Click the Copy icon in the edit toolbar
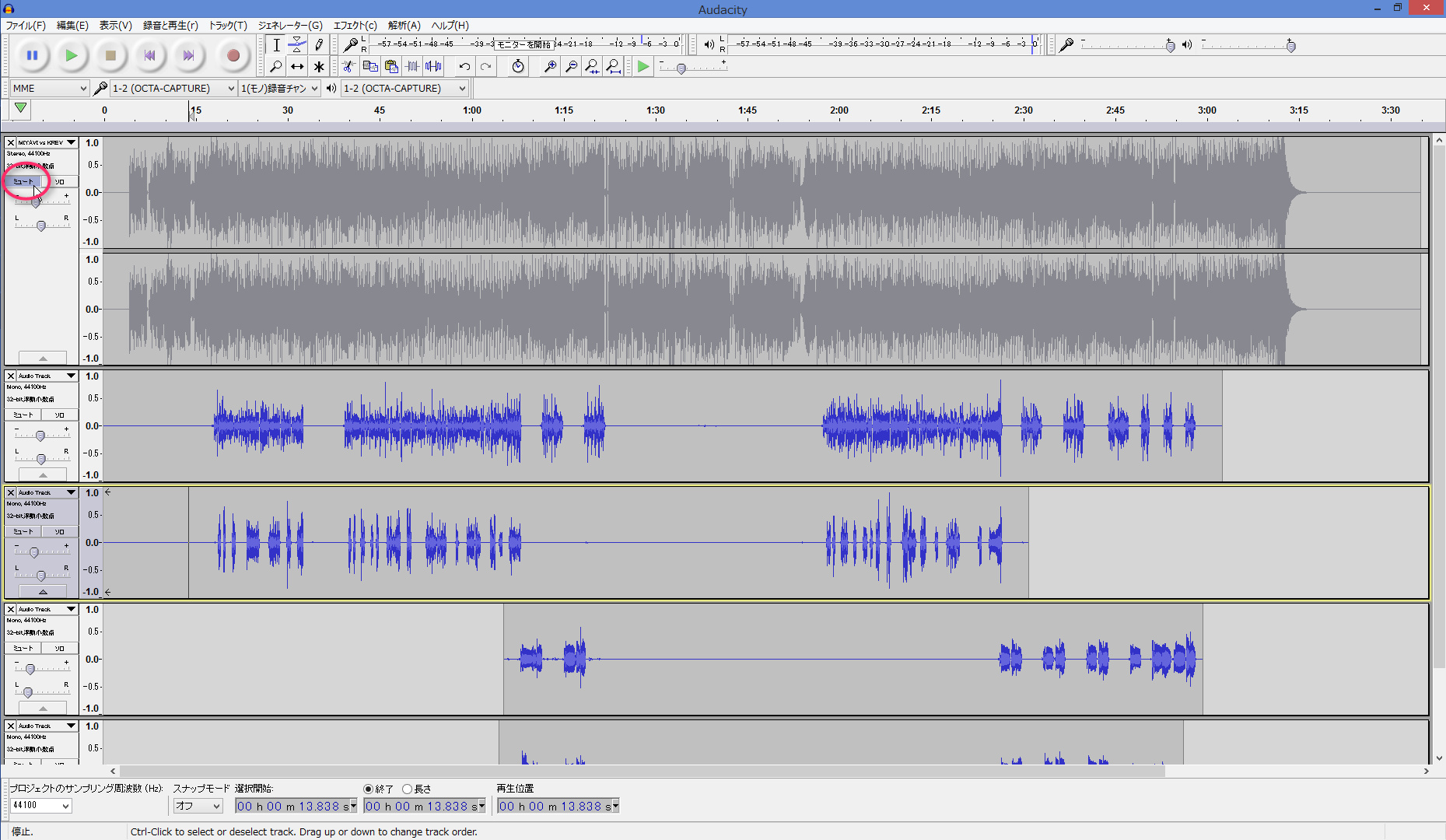 [370, 66]
